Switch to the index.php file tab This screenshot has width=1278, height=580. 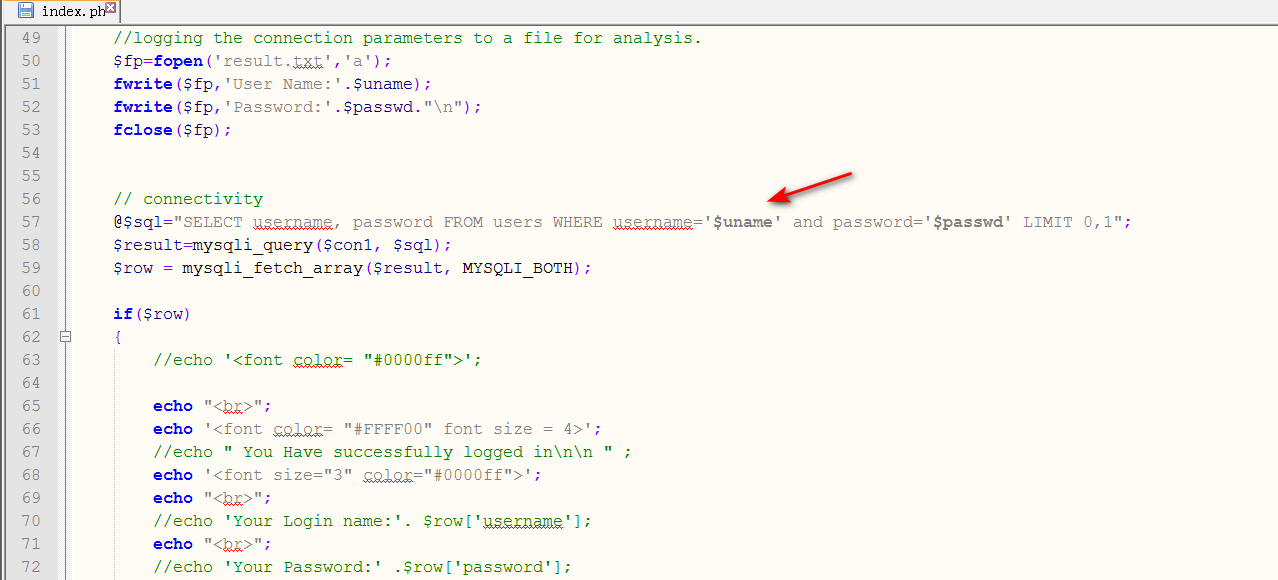pyautogui.click(x=72, y=11)
